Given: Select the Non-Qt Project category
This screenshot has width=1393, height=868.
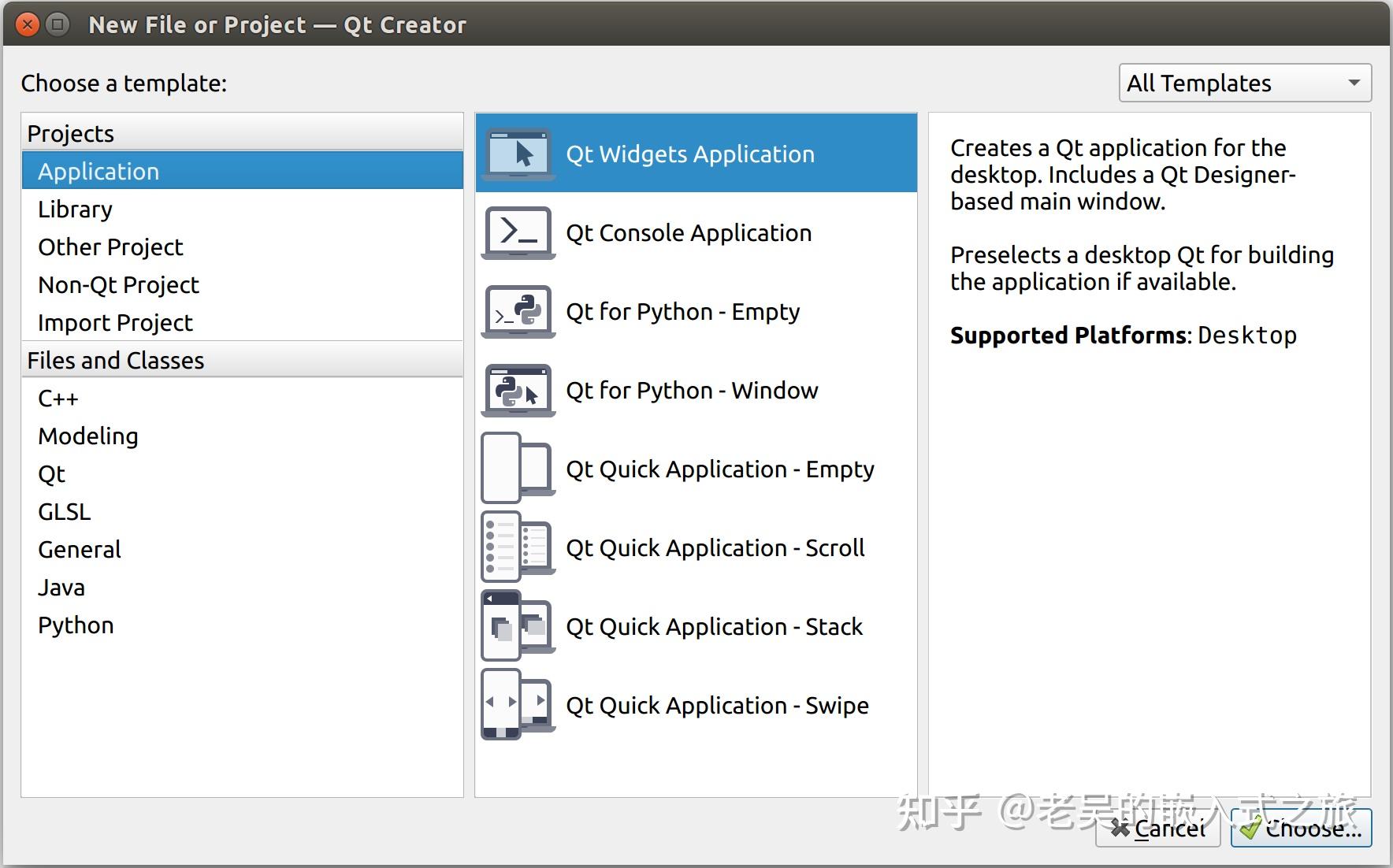Looking at the screenshot, I should [118, 284].
